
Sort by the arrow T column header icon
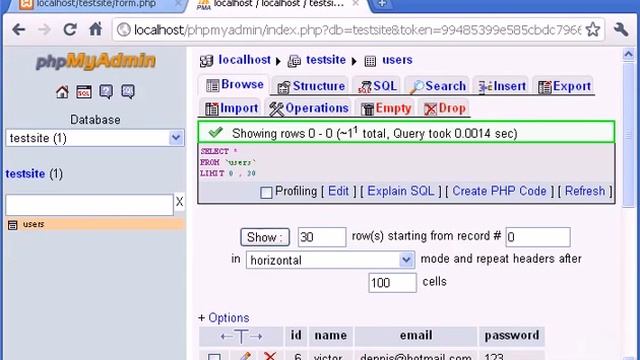point(241,336)
